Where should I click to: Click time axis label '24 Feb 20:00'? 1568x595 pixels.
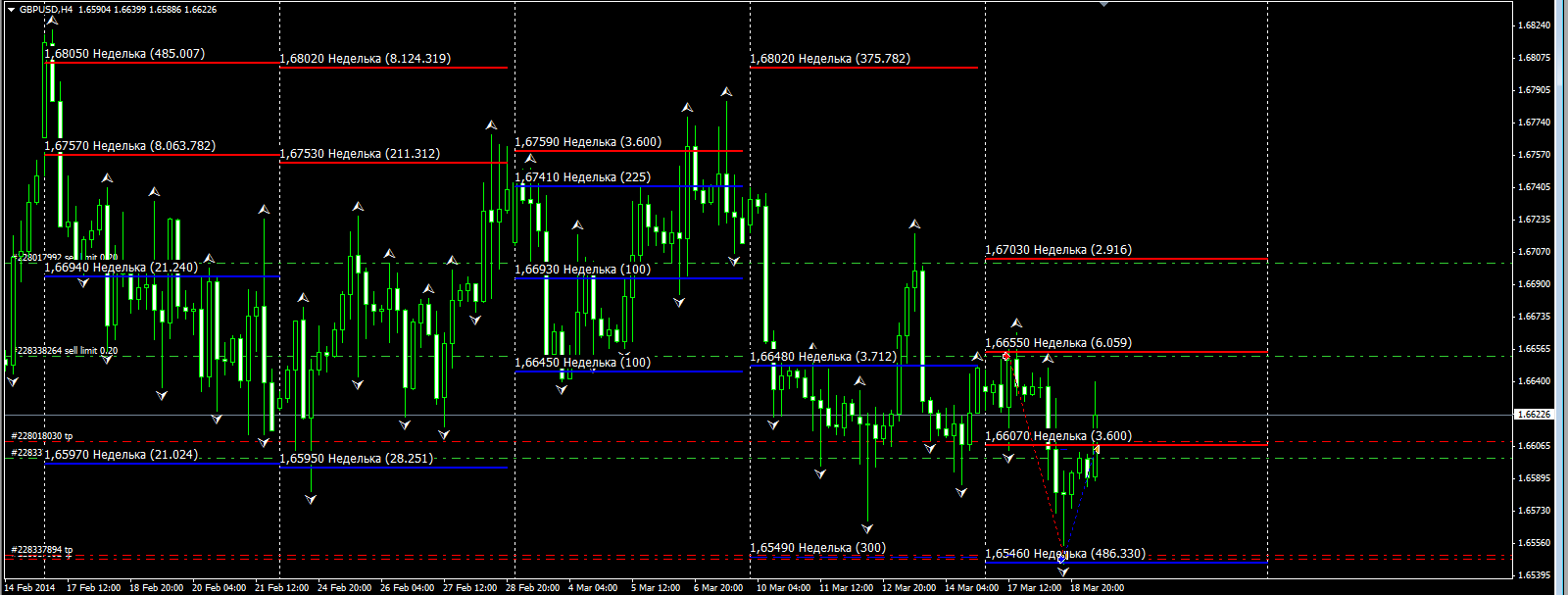tap(345, 588)
